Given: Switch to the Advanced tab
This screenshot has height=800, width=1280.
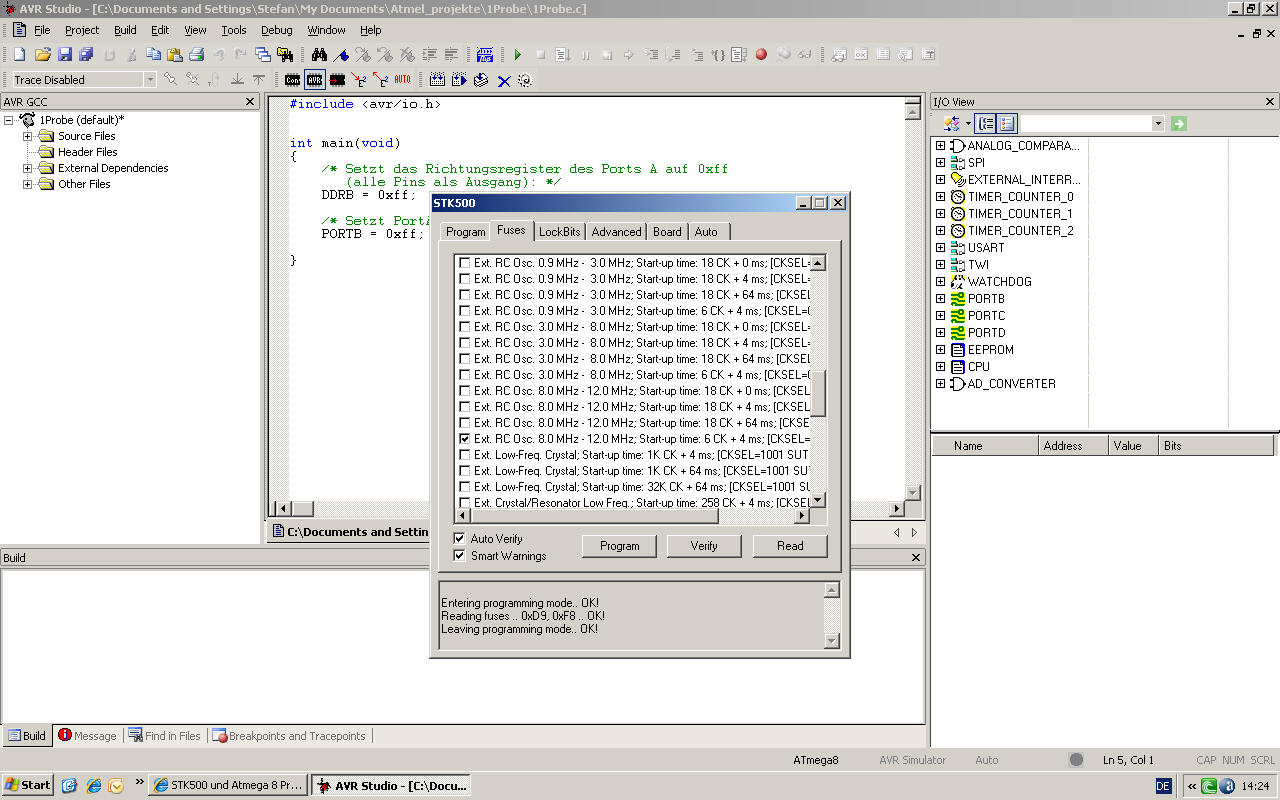Looking at the screenshot, I should (x=616, y=232).
